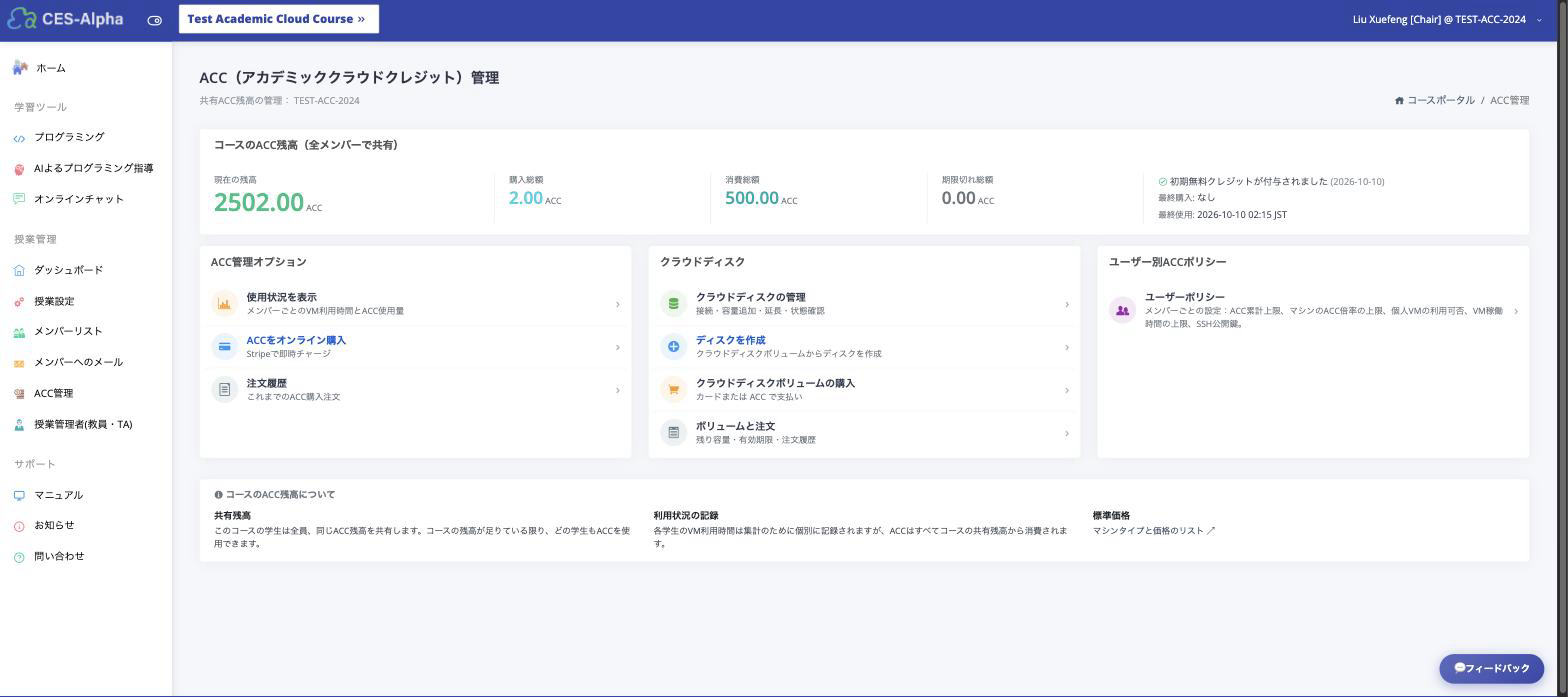Expand クラウドディスクの管理 row chevron

click(x=1066, y=304)
